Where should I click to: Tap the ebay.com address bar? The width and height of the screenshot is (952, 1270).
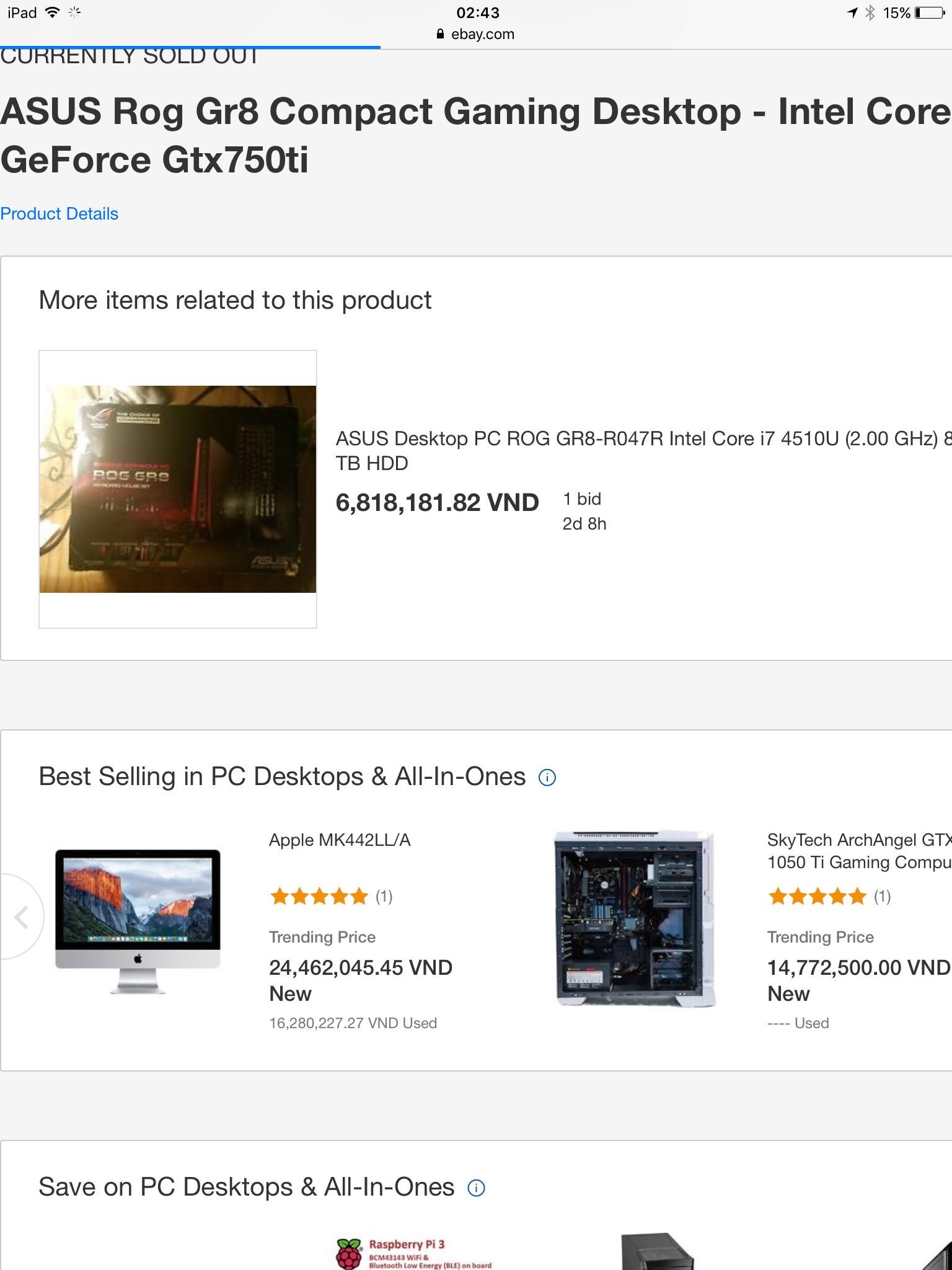475,34
